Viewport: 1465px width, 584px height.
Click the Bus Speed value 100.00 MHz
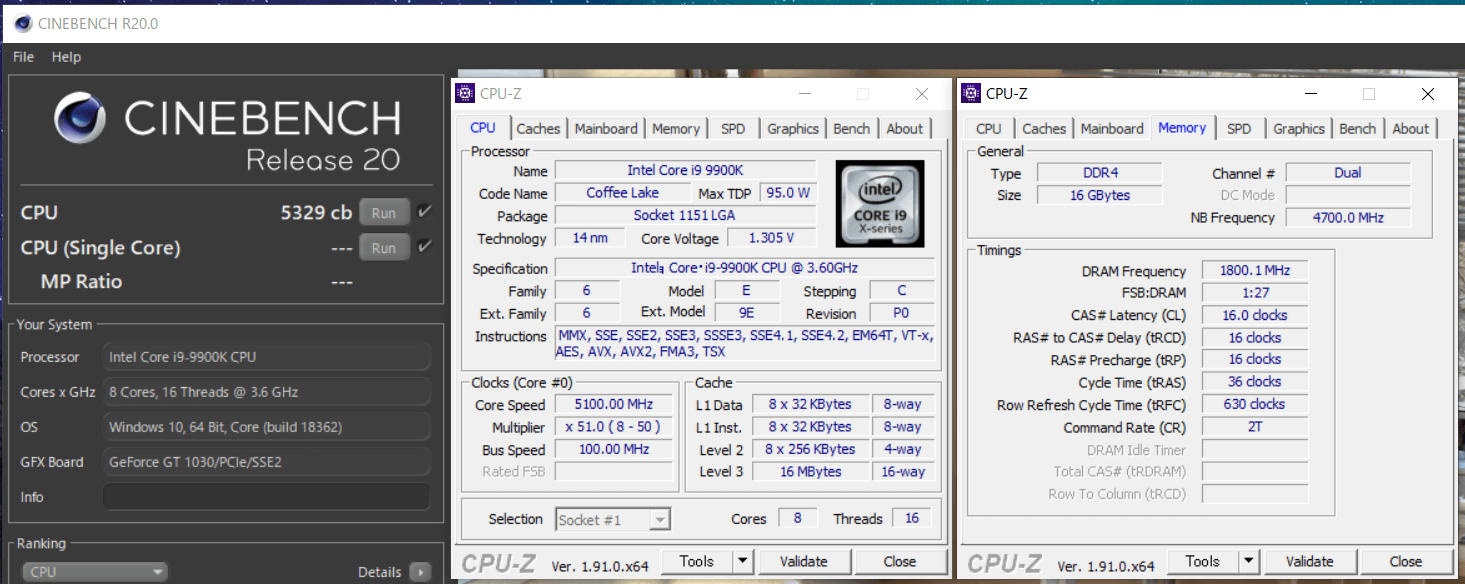[613, 449]
